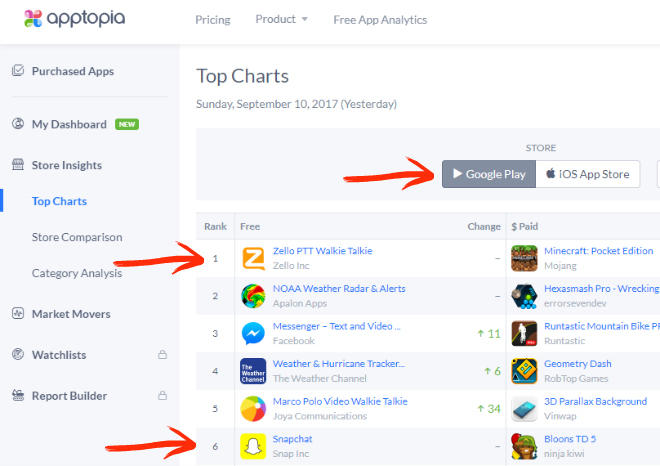Open the Marco Polo app icon
The image size is (660, 466).
[254, 408]
